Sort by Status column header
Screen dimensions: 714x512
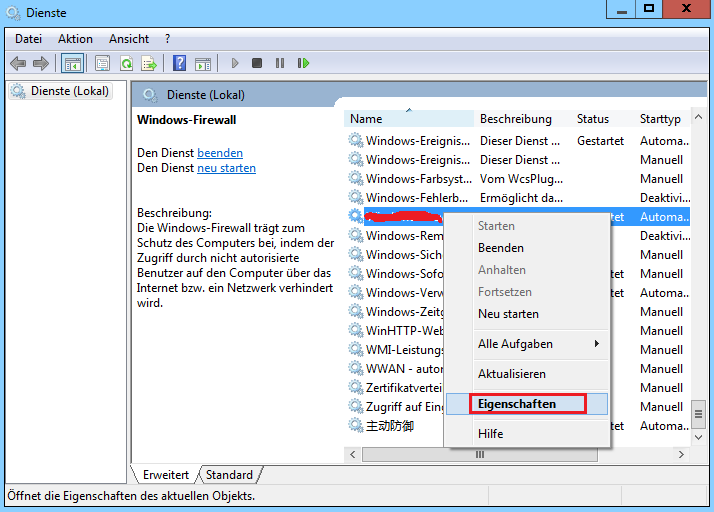click(x=602, y=119)
